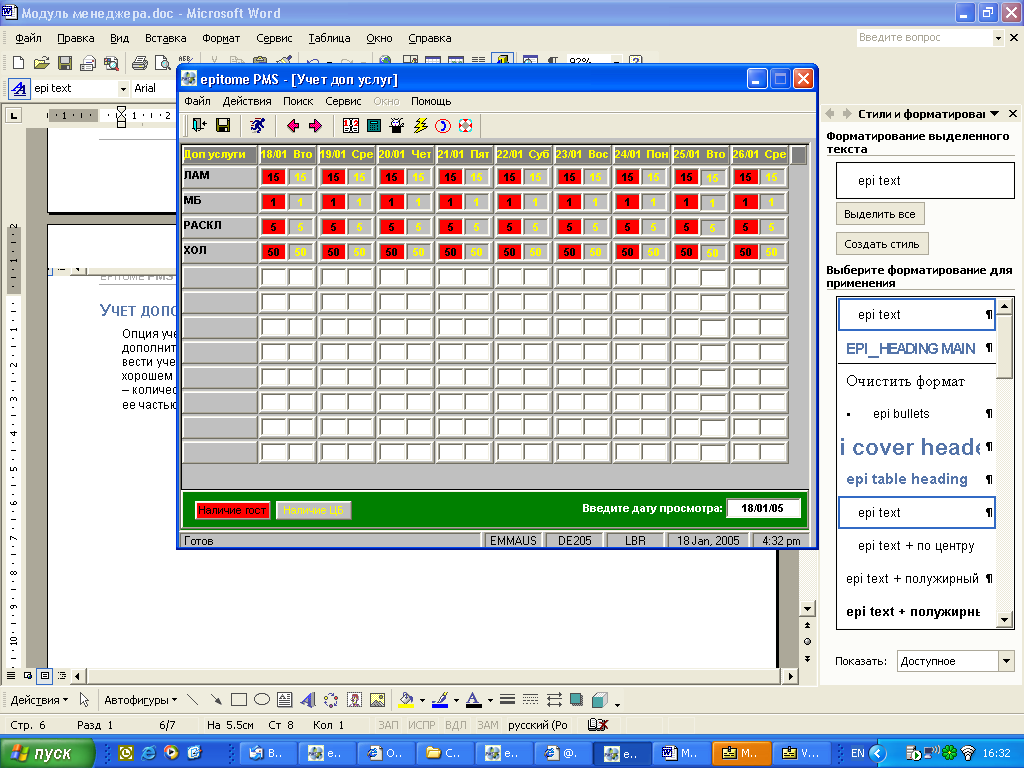This screenshot has width=1024, height=768.
Task: Click the floppy disk save icon in epitome PMS
Action: pyautogui.click(x=223, y=125)
